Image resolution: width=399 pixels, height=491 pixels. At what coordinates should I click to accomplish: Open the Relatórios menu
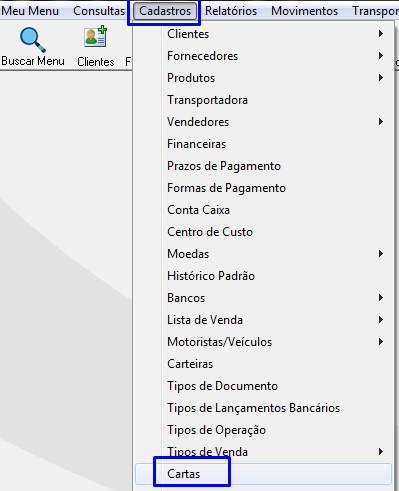point(231,11)
